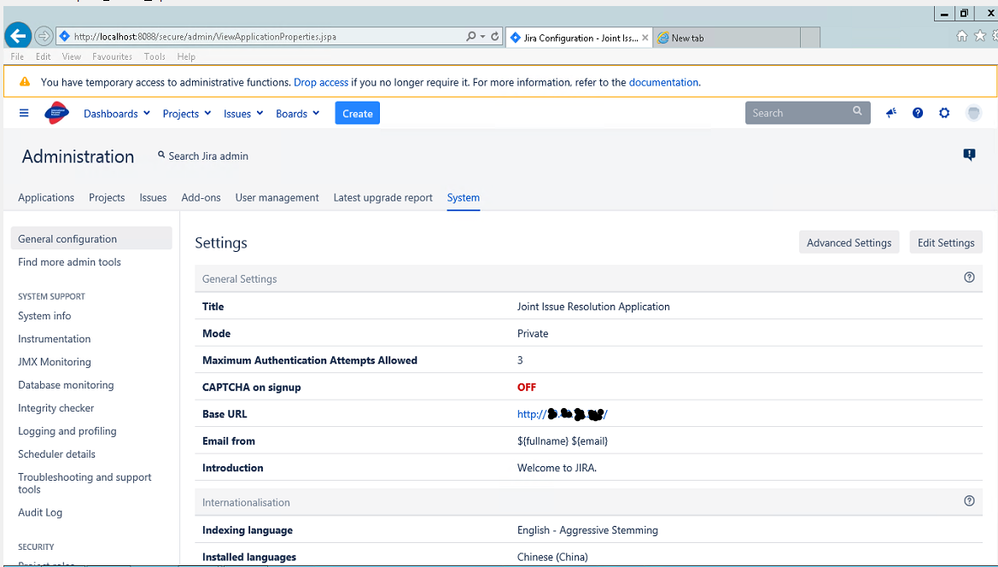Open Troubleshooting and support tools

85,483
